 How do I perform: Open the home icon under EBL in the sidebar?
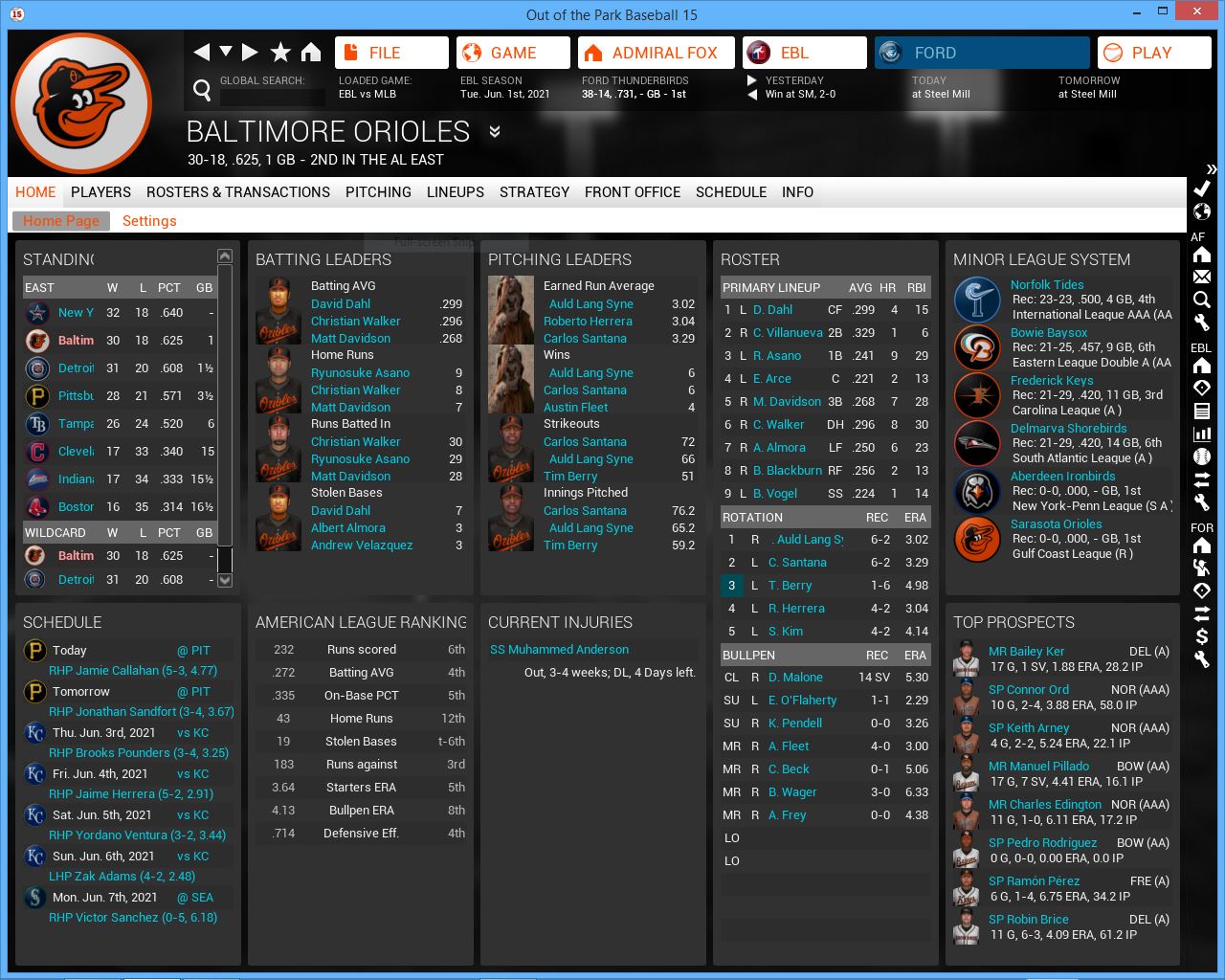1202,366
